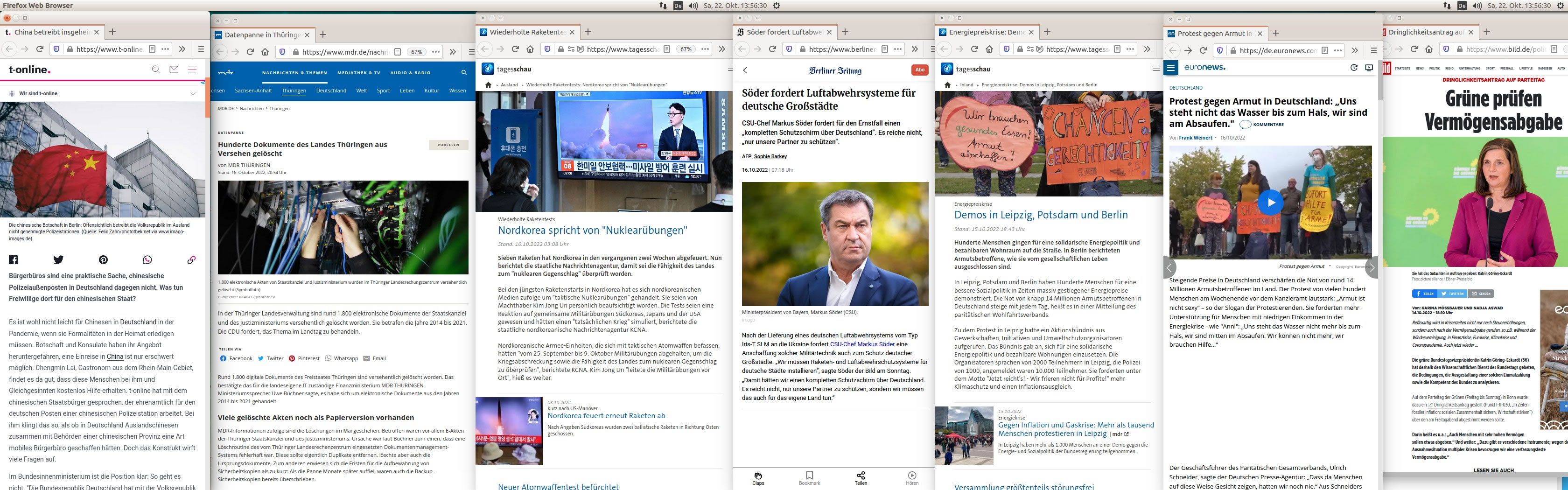
Task: Click the euronews live TV icon
Action: [x=1369, y=68]
